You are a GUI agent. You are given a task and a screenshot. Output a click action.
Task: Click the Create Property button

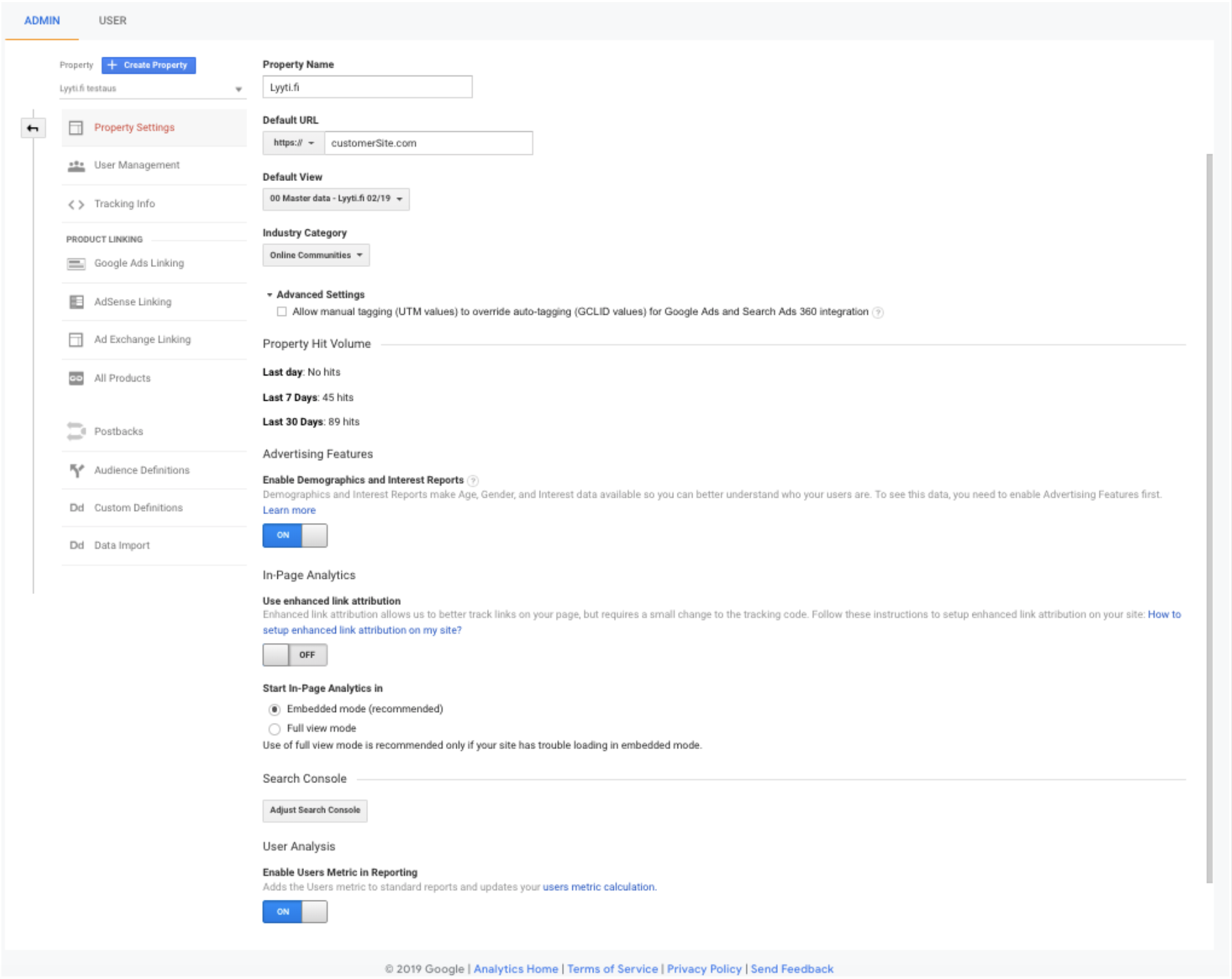148,65
